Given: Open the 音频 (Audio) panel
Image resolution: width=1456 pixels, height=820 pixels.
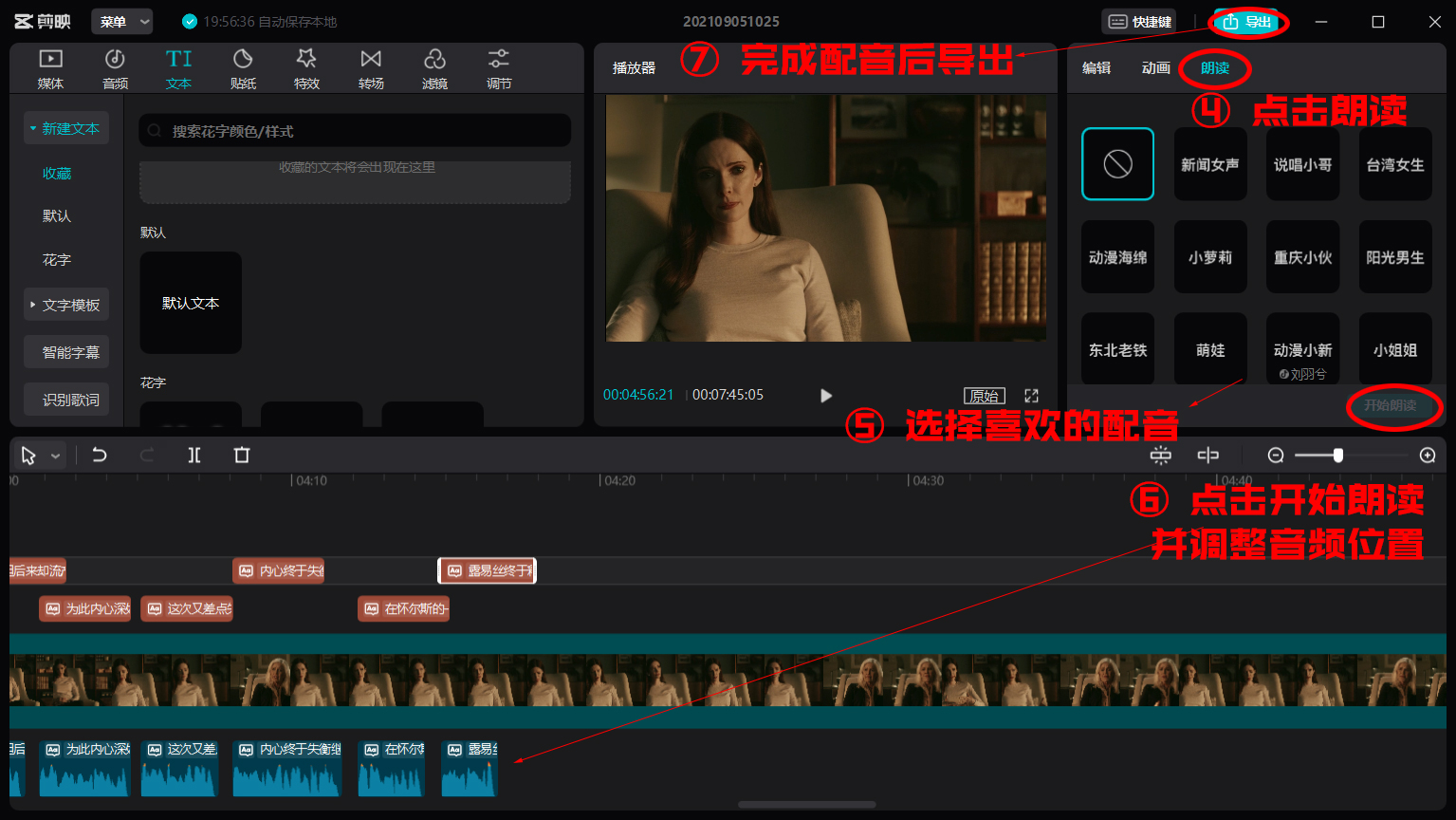Looking at the screenshot, I should 114,66.
